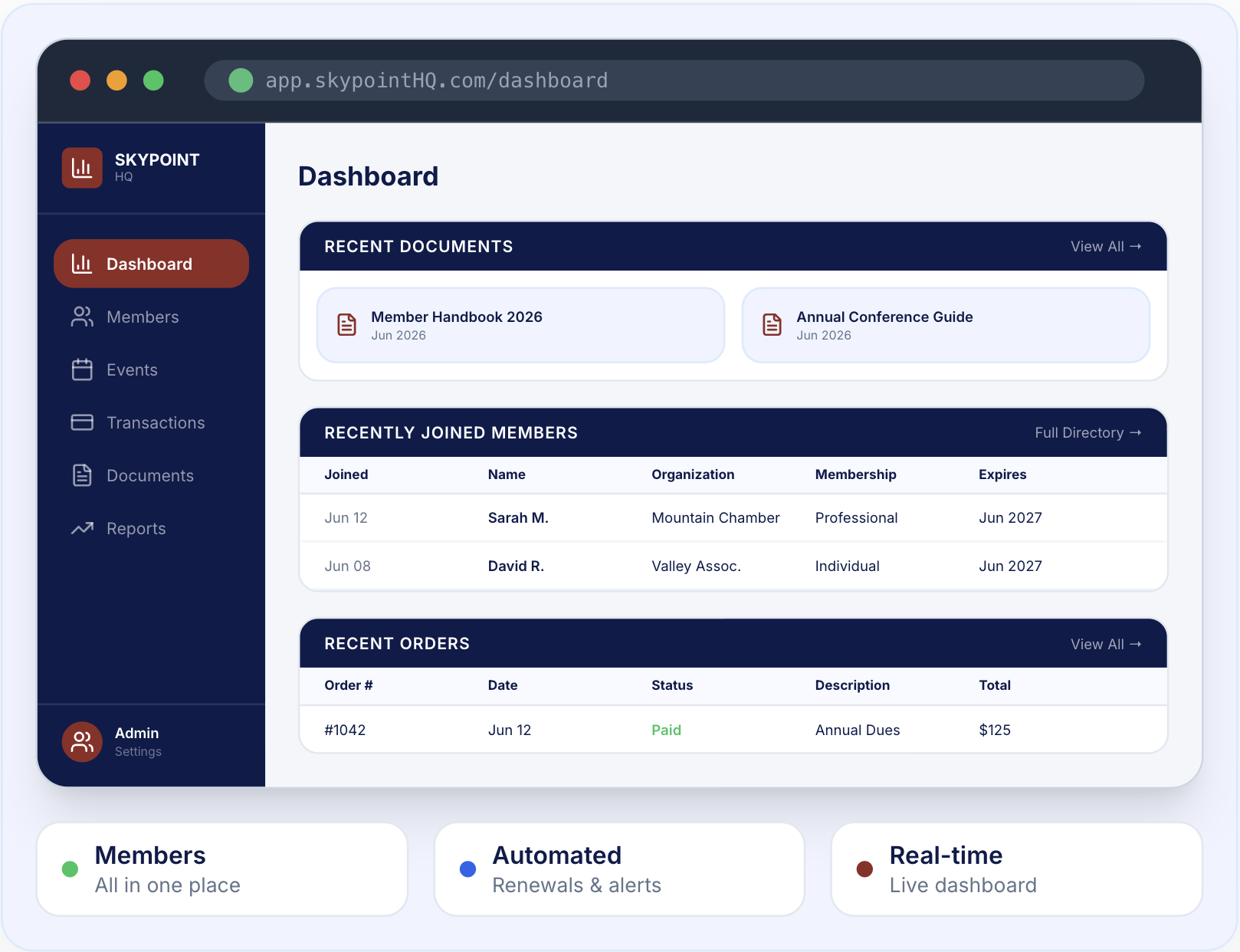1240x952 pixels.
Task: Click the red window close dot
Action: pyautogui.click(x=80, y=80)
